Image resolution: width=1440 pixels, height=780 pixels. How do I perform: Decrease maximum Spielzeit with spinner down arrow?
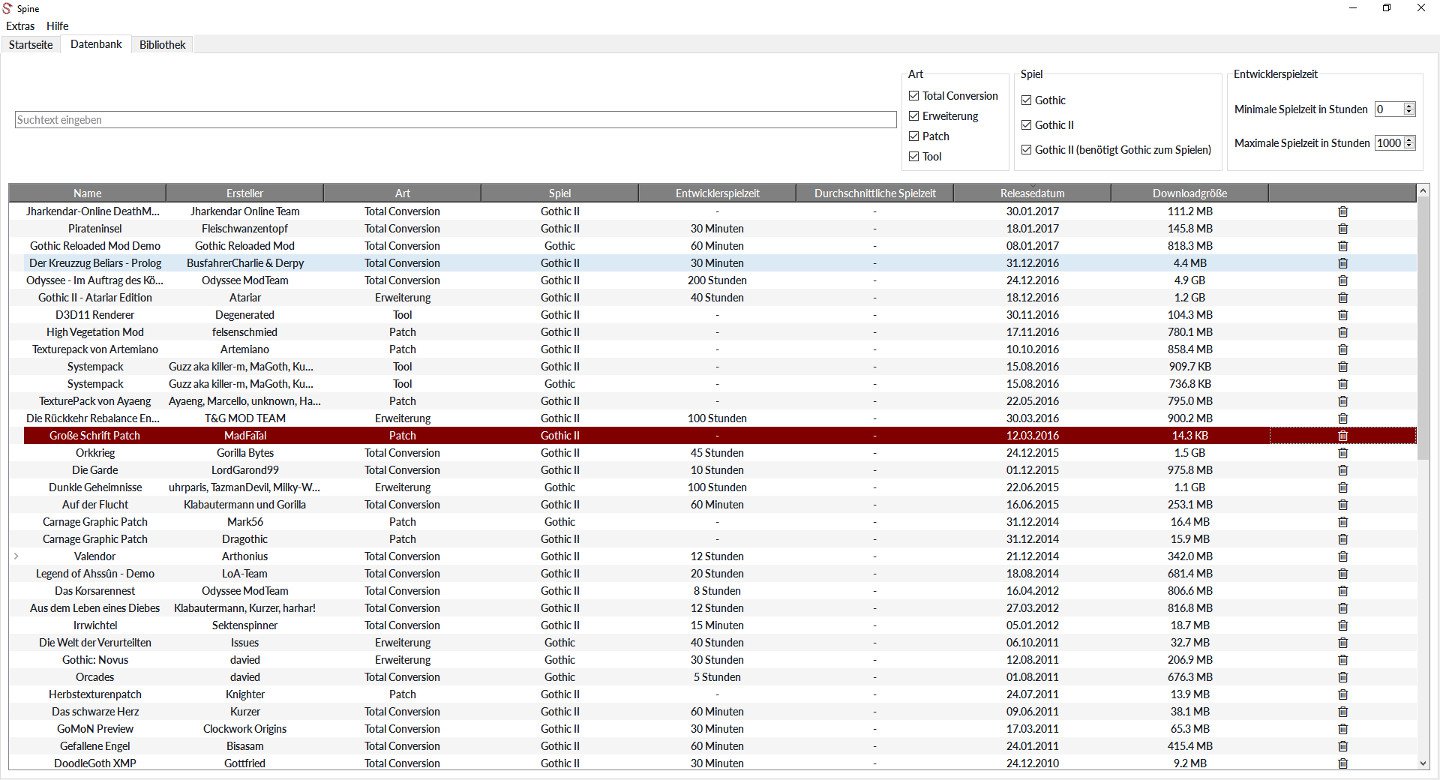point(1410,146)
